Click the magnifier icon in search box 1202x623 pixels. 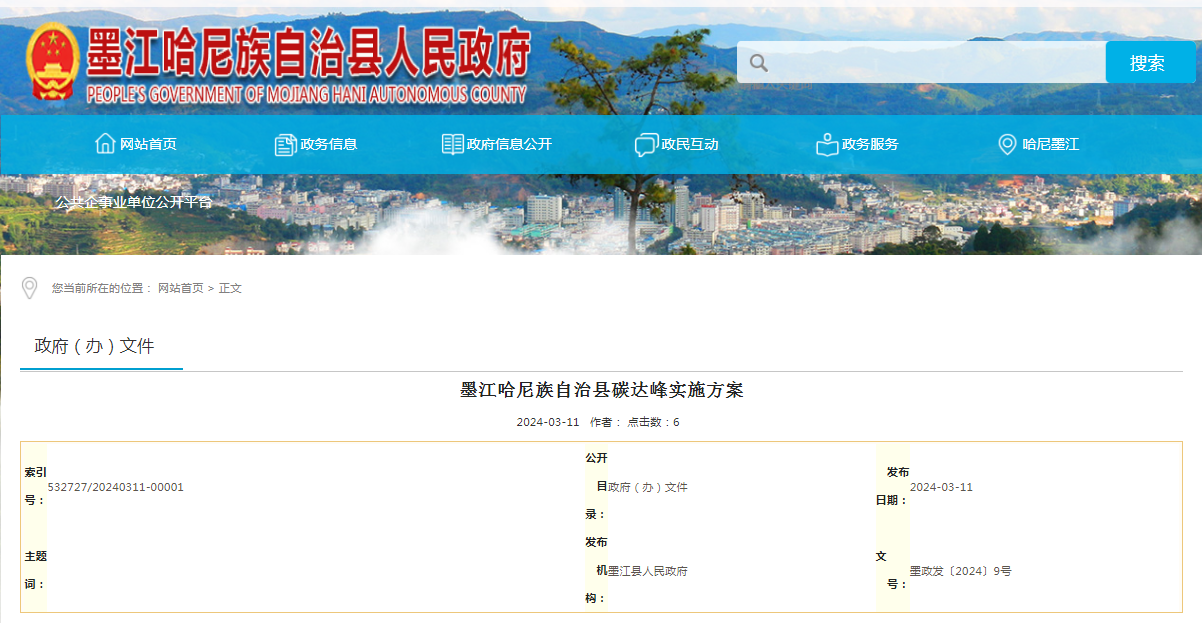pos(759,63)
